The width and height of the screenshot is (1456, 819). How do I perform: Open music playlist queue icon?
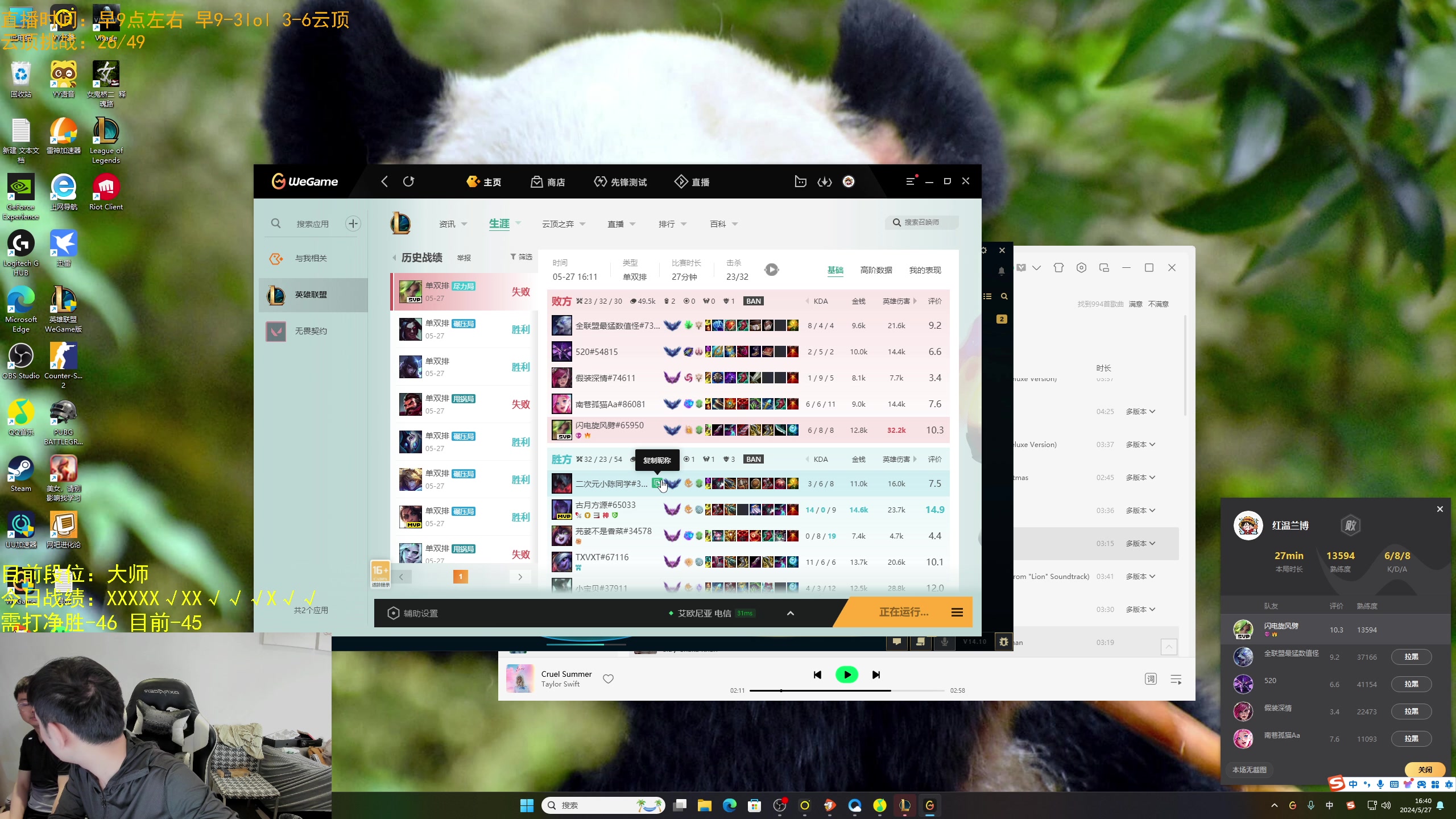pos(1176,679)
